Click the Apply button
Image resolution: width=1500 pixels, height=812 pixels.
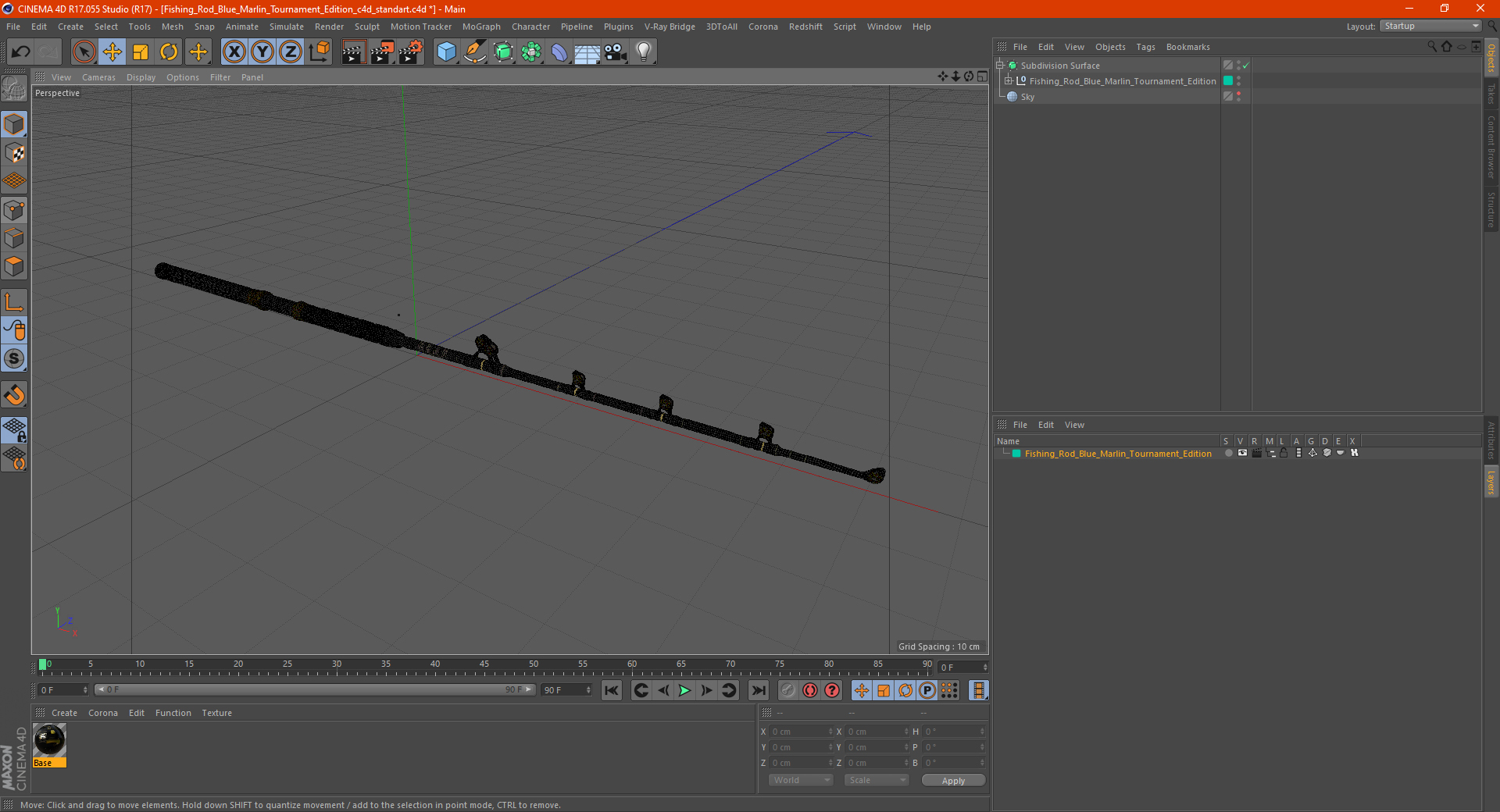tap(953, 781)
